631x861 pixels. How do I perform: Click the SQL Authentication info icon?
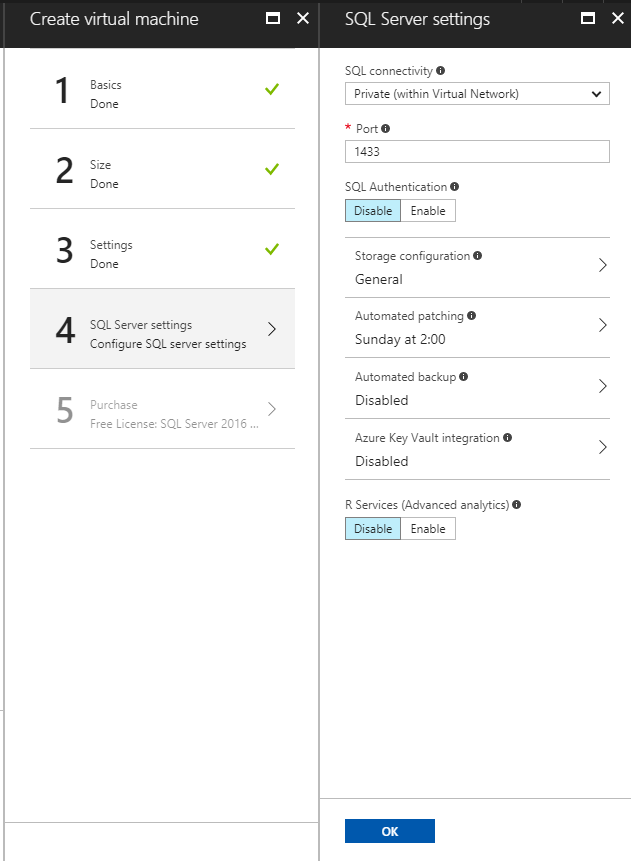(456, 187)
